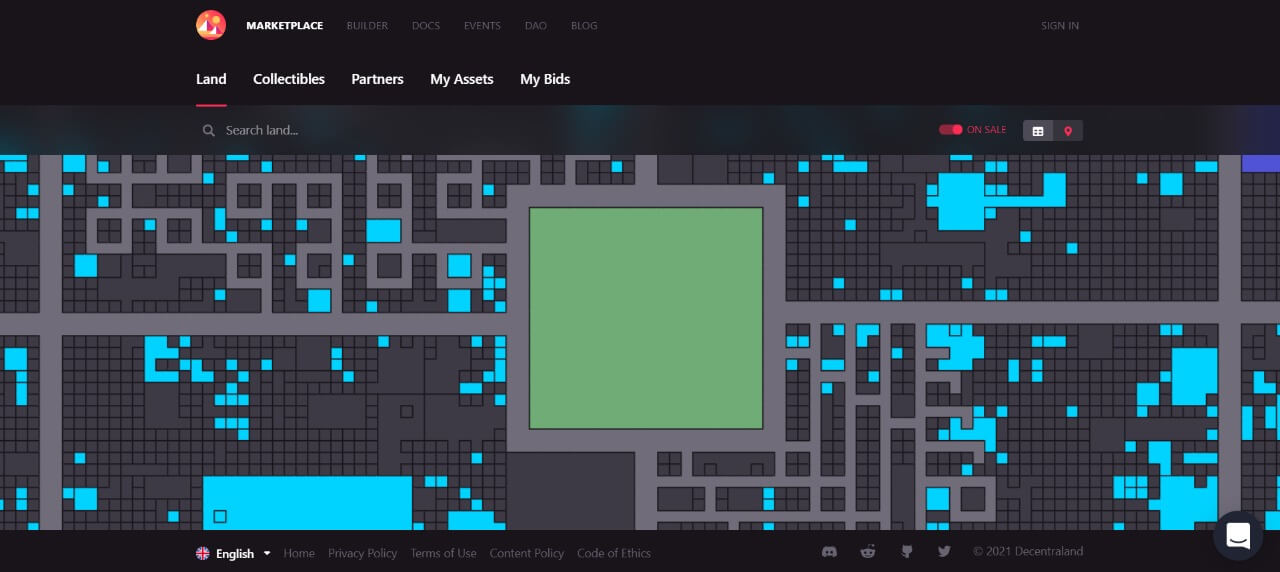1280x572 pixels.
Task: Open the GitHub link icon
Action: [906, 552]
